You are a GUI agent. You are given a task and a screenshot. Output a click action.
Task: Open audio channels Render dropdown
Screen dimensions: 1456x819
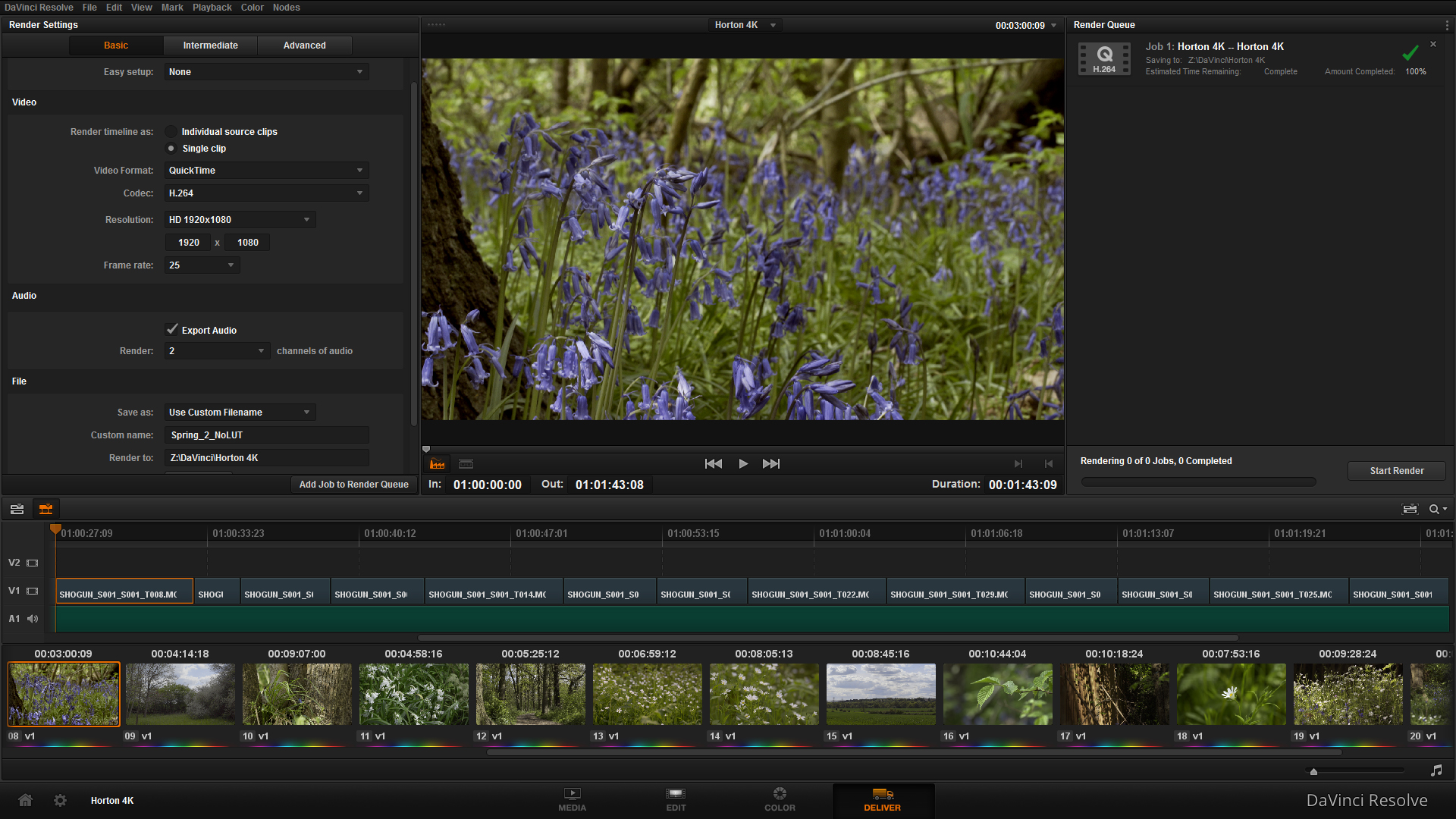(x=217, y=351)
